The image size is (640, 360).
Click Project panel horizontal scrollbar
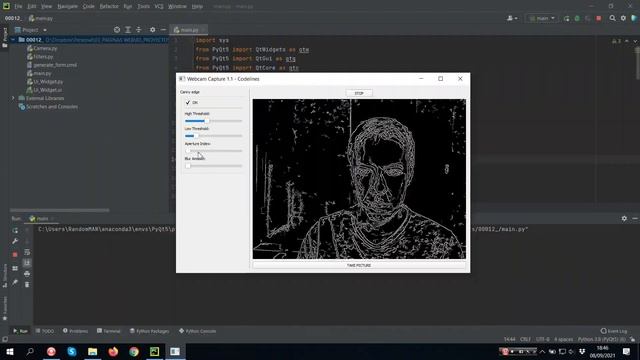(x=60, y=210)
